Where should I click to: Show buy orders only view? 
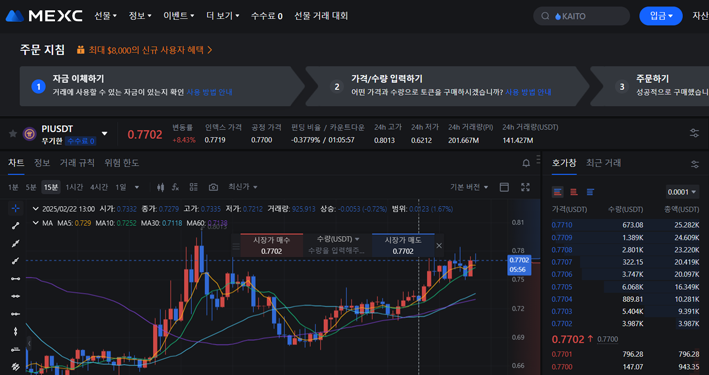(x=590, y=192)
